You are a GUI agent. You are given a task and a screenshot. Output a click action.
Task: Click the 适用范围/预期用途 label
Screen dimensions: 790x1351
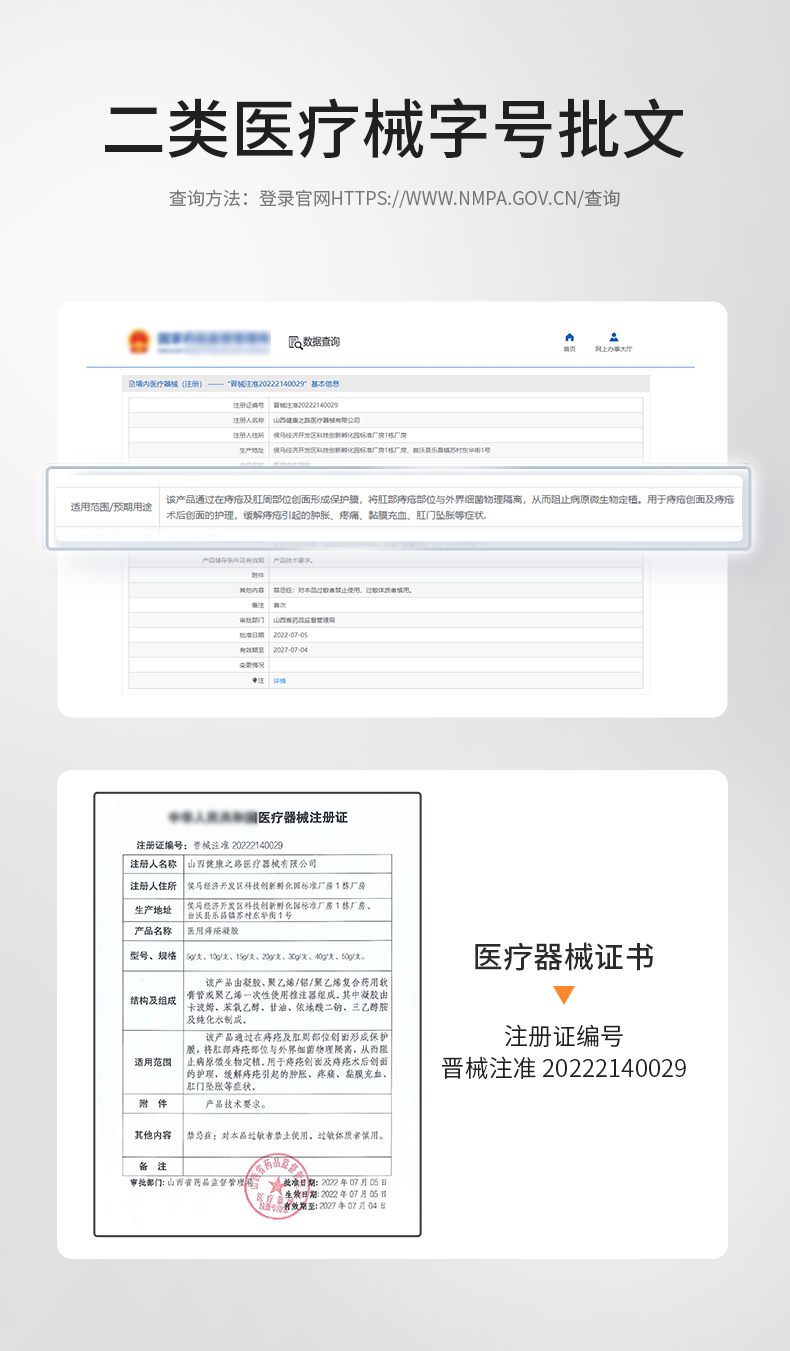coord(111,507)
